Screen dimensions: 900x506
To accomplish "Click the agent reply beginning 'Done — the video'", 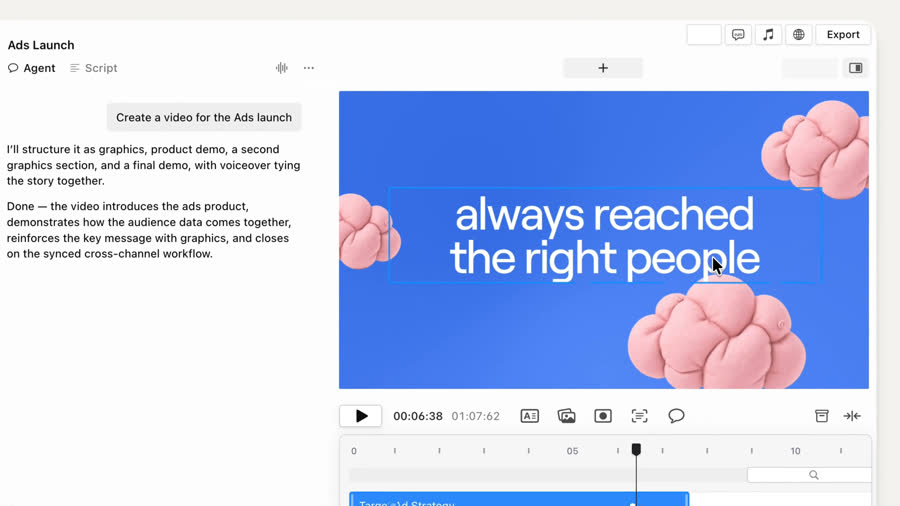I will (149, 230).
